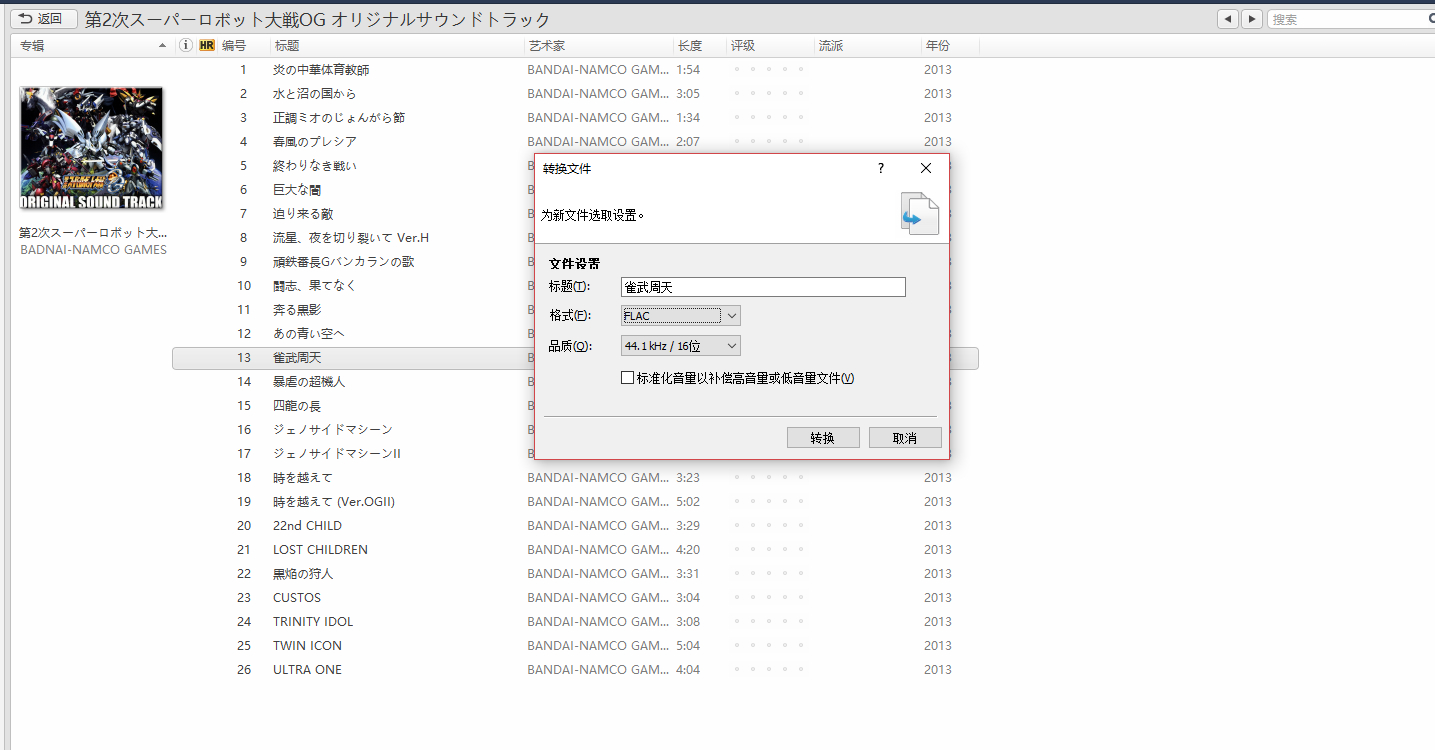Open the album cover artwork thumbnail
The width and height of the screenshot is (1435, 750).
coord(92,148)
